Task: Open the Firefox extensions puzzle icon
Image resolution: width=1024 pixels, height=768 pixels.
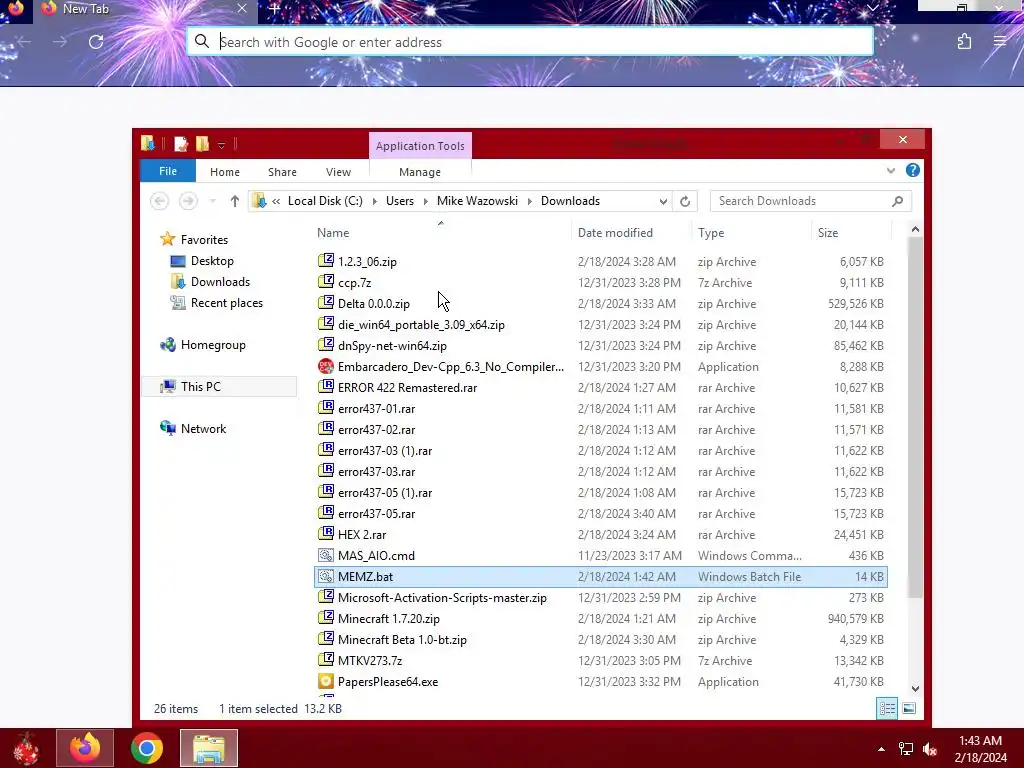Action: click(x=964, y=42)
